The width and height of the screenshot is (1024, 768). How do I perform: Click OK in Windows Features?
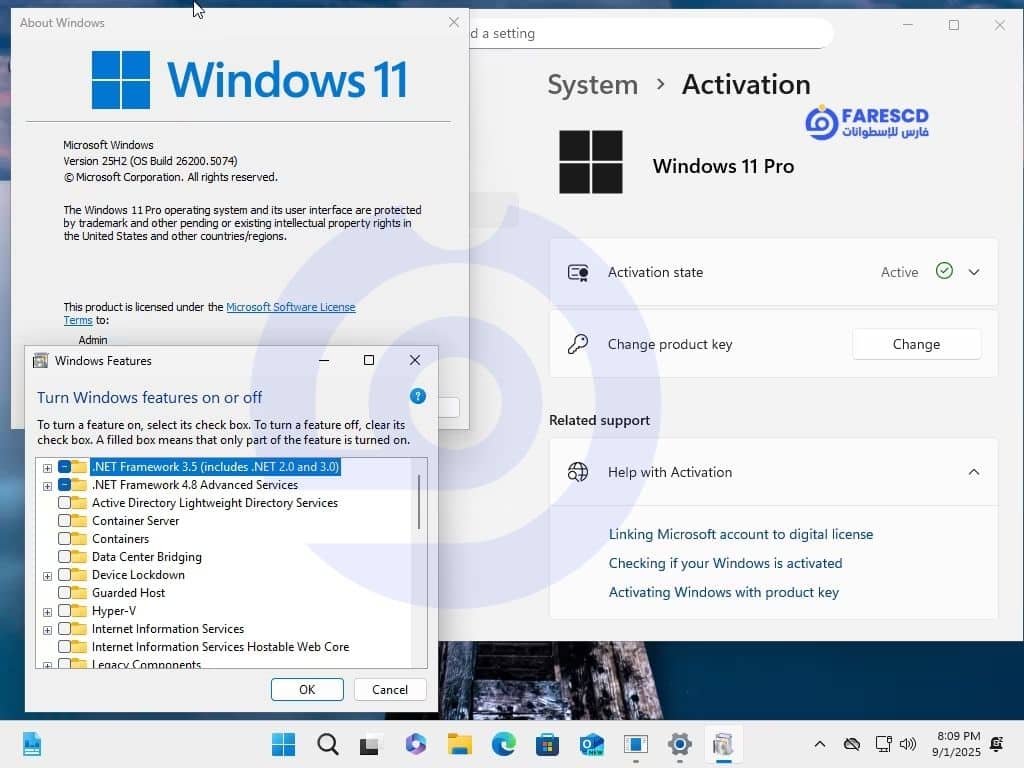click(x=307, y=690)
